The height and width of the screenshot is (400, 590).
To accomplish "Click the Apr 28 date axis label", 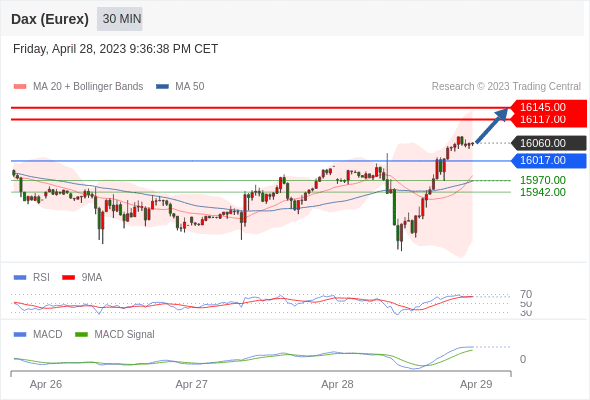I will (x=337, y=384).
